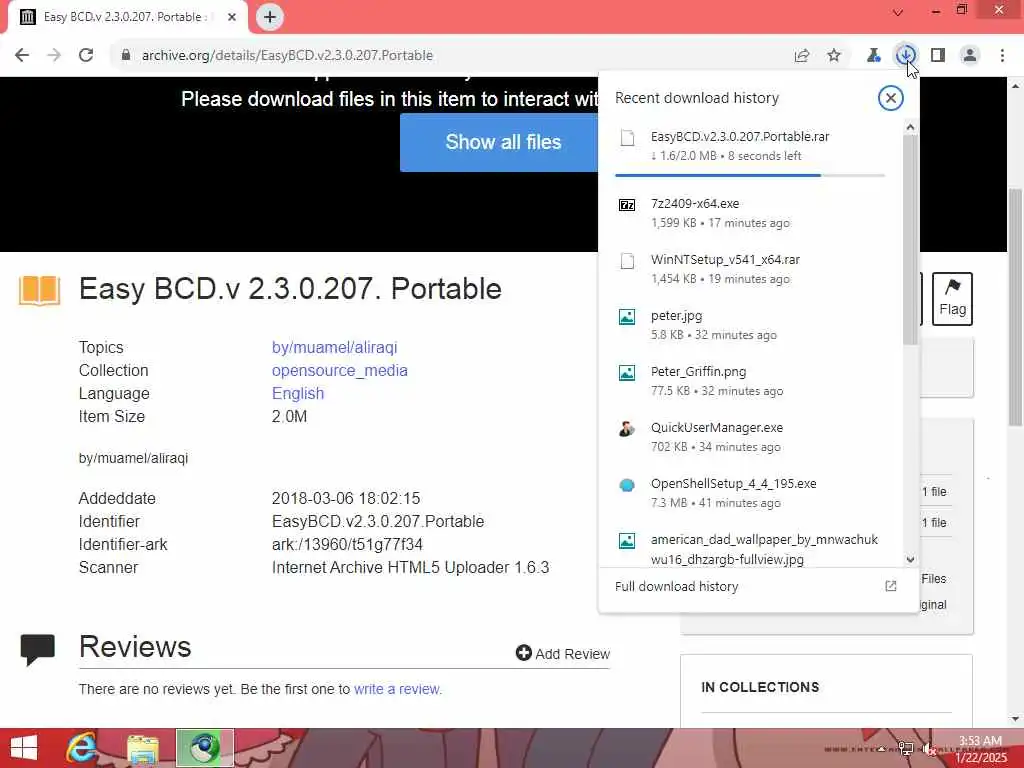1024x768 pixels.
Task: Click the site lock icon
Action: (125, 56)
